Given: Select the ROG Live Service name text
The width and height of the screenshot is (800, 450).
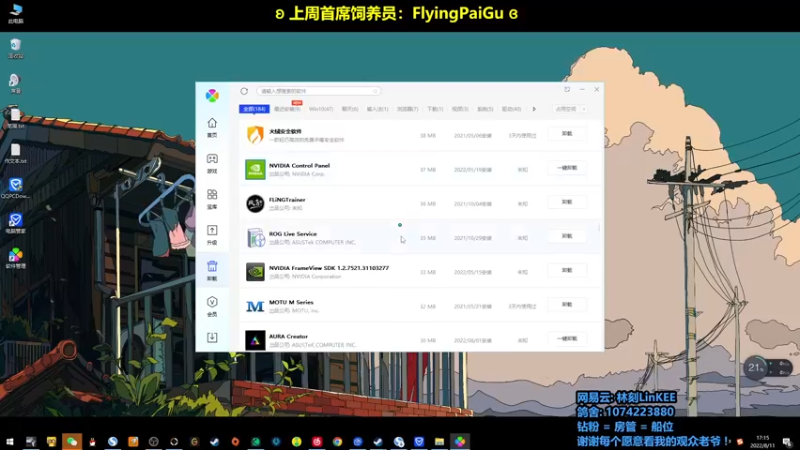Looking at the screenshot, I should tap(293, 234).
